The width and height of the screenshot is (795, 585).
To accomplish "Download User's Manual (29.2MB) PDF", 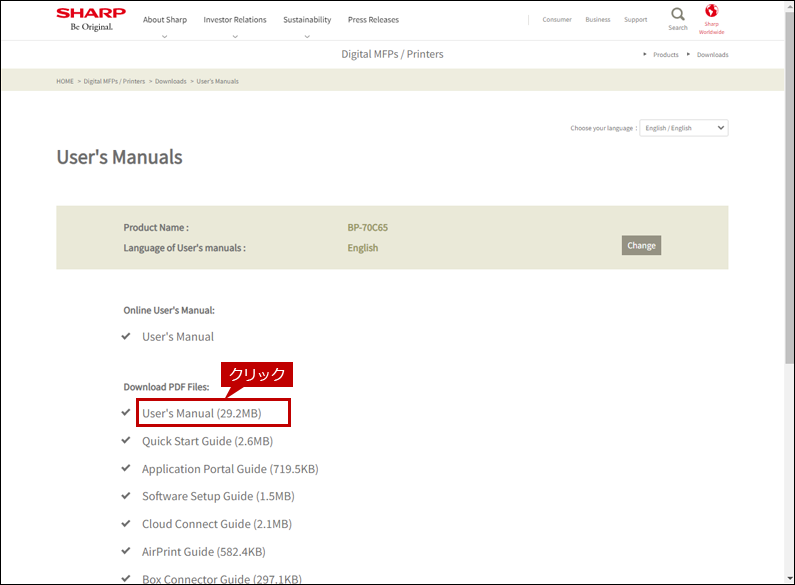I will pos(202,413).
